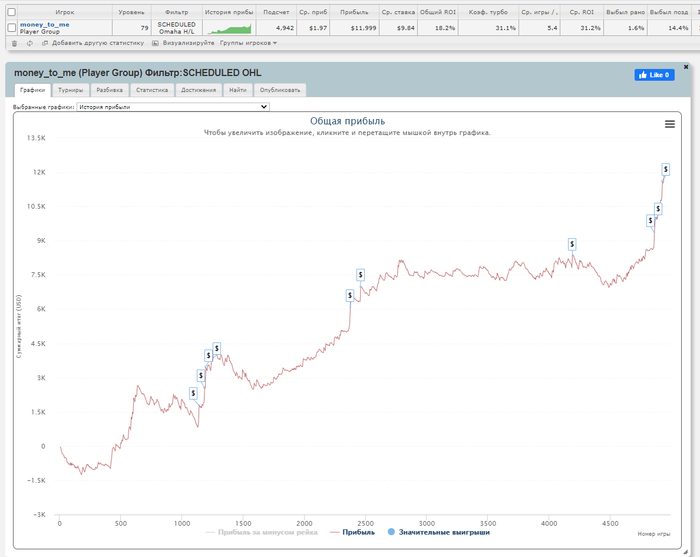Sort by the Подсчет column header
The height and width of the screenshot is (557, 700).
276,12
